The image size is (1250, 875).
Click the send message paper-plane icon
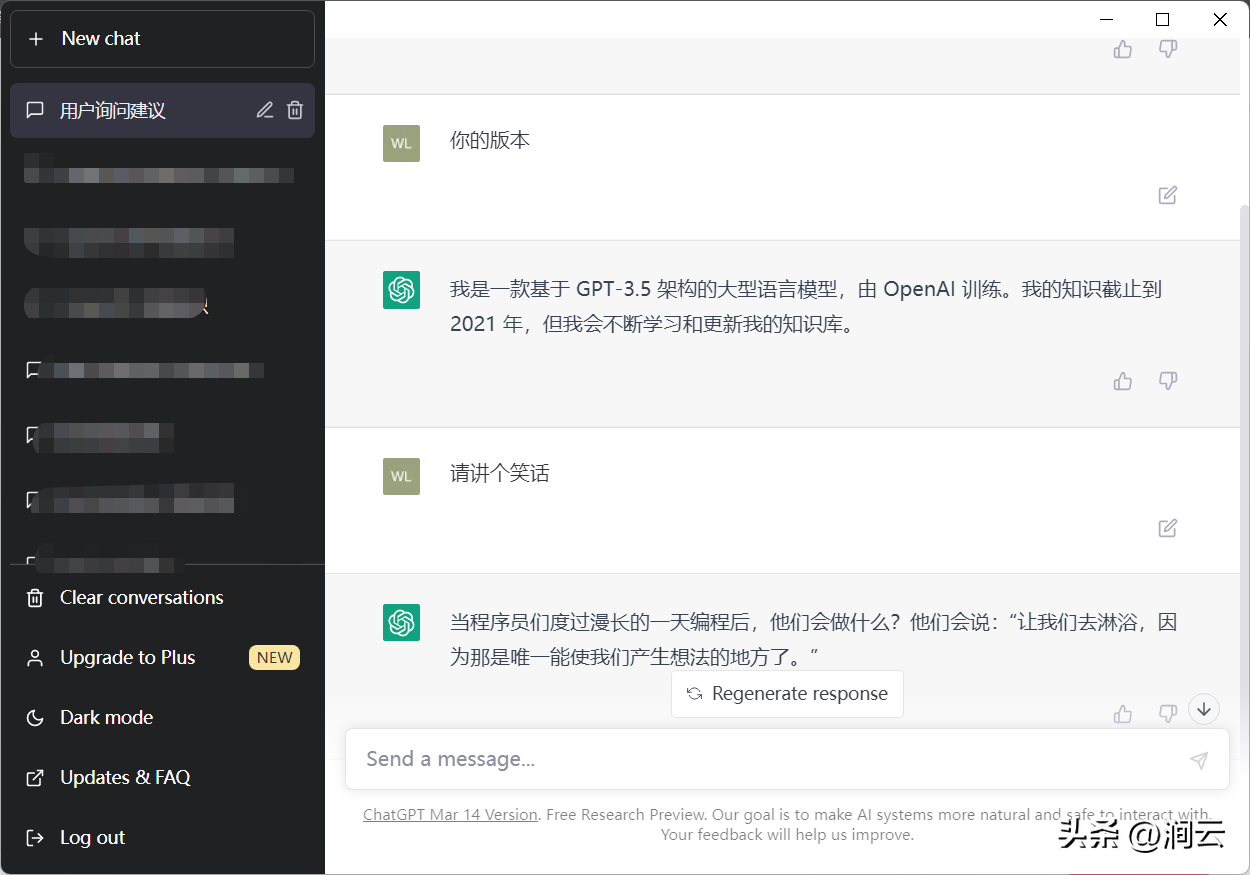pyautogui.click(x=1199, y=760)
